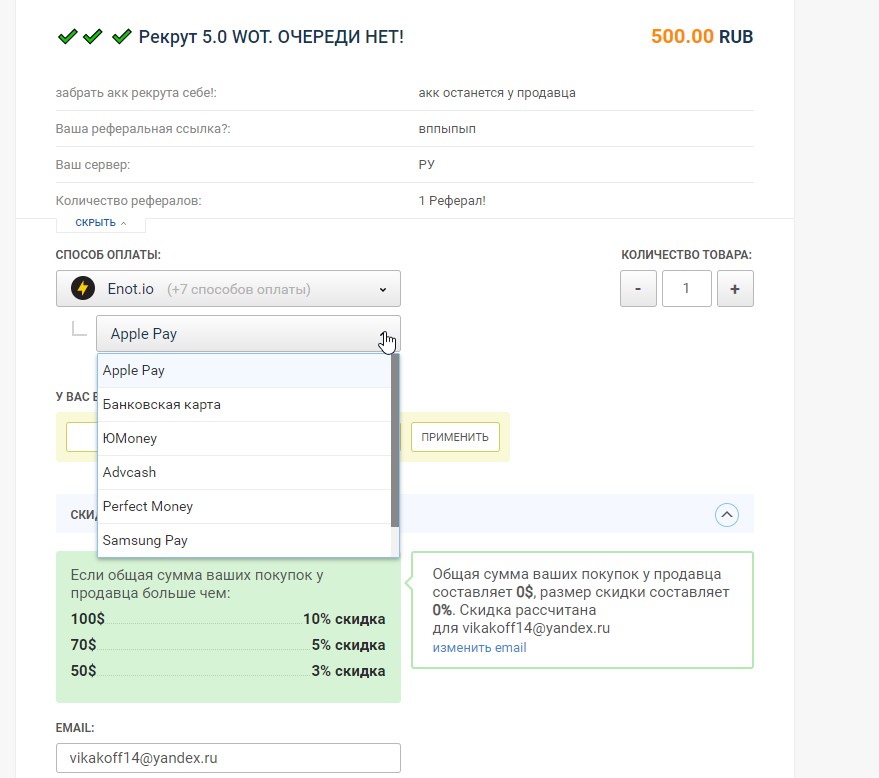Click the promo code input field

81,437
